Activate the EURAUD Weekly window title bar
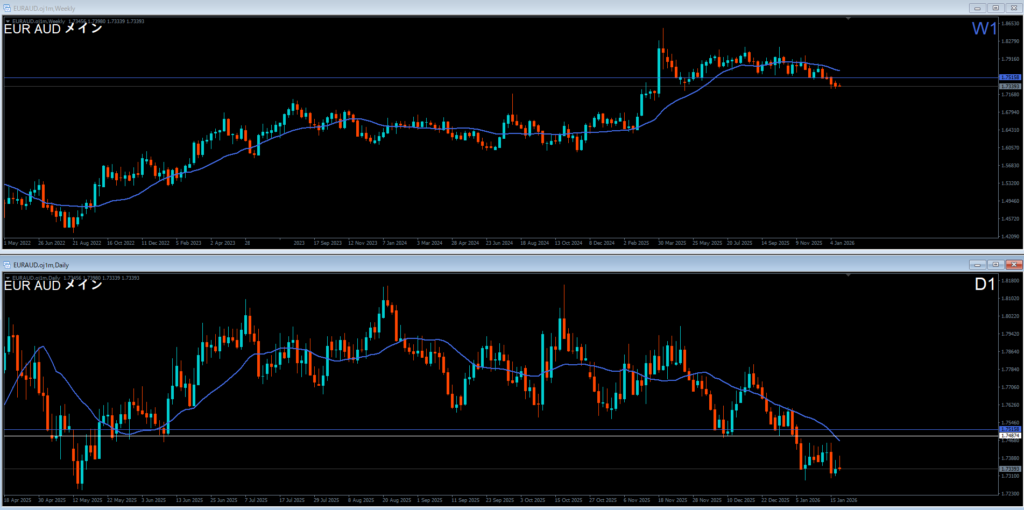1024x510 pixels. click(400, 8)
